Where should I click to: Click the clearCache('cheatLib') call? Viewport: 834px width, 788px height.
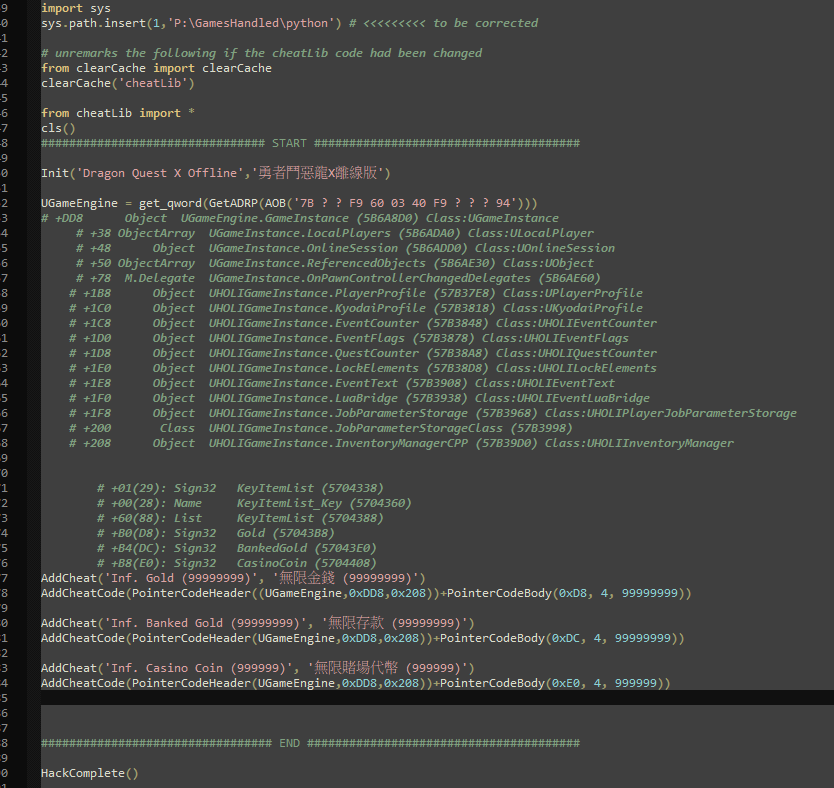tap(118, 83)
